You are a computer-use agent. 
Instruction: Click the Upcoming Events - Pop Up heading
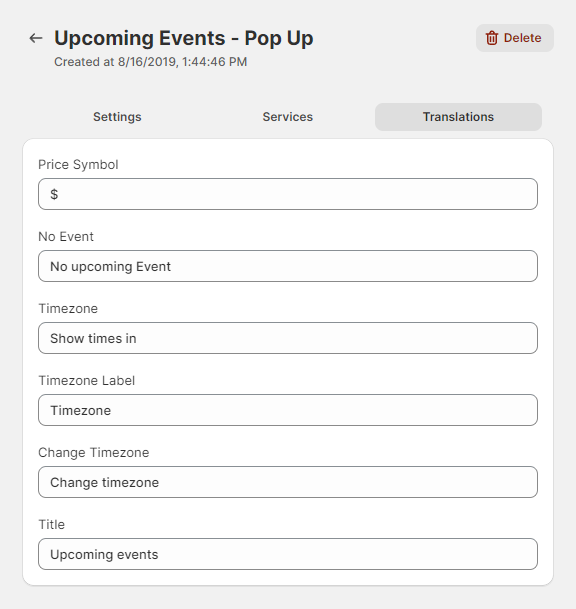pyautogui.click(x=184, y=38)
